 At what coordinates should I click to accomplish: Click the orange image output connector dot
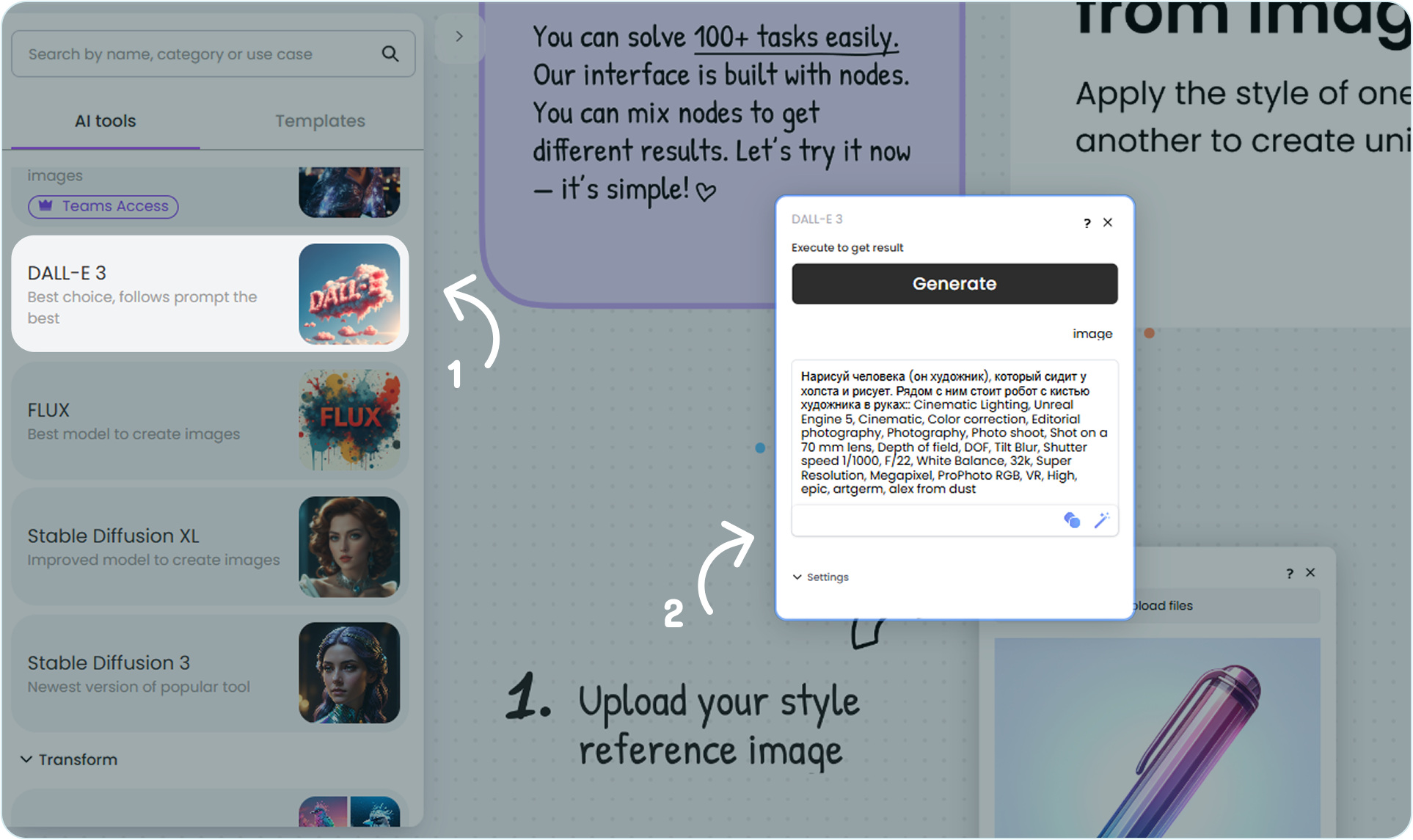(x=1149, y=333)
